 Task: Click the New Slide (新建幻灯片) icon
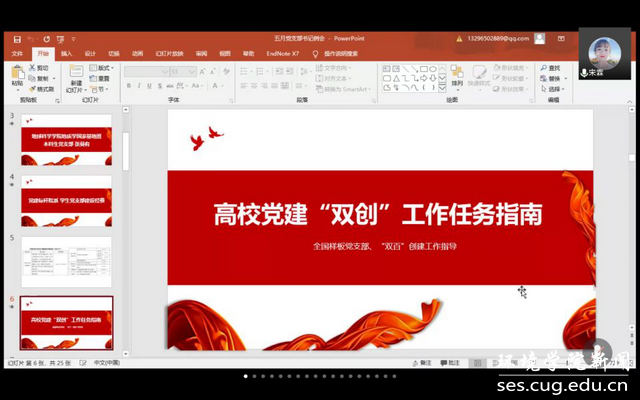coord(76,72)
